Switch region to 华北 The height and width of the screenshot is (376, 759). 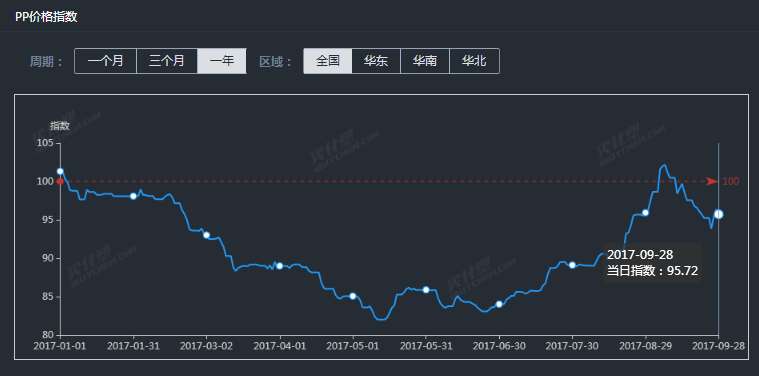click(x=474, y=61)
